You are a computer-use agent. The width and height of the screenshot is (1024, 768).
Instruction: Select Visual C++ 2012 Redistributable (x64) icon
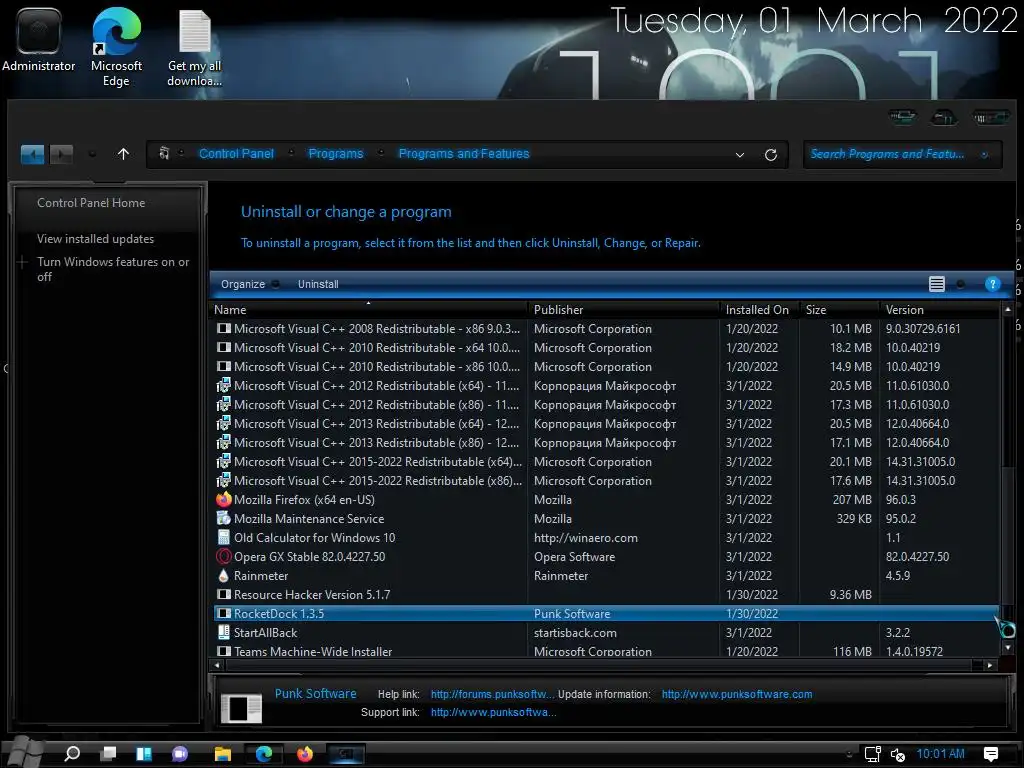pyautogui.click(x=223, y=386)
